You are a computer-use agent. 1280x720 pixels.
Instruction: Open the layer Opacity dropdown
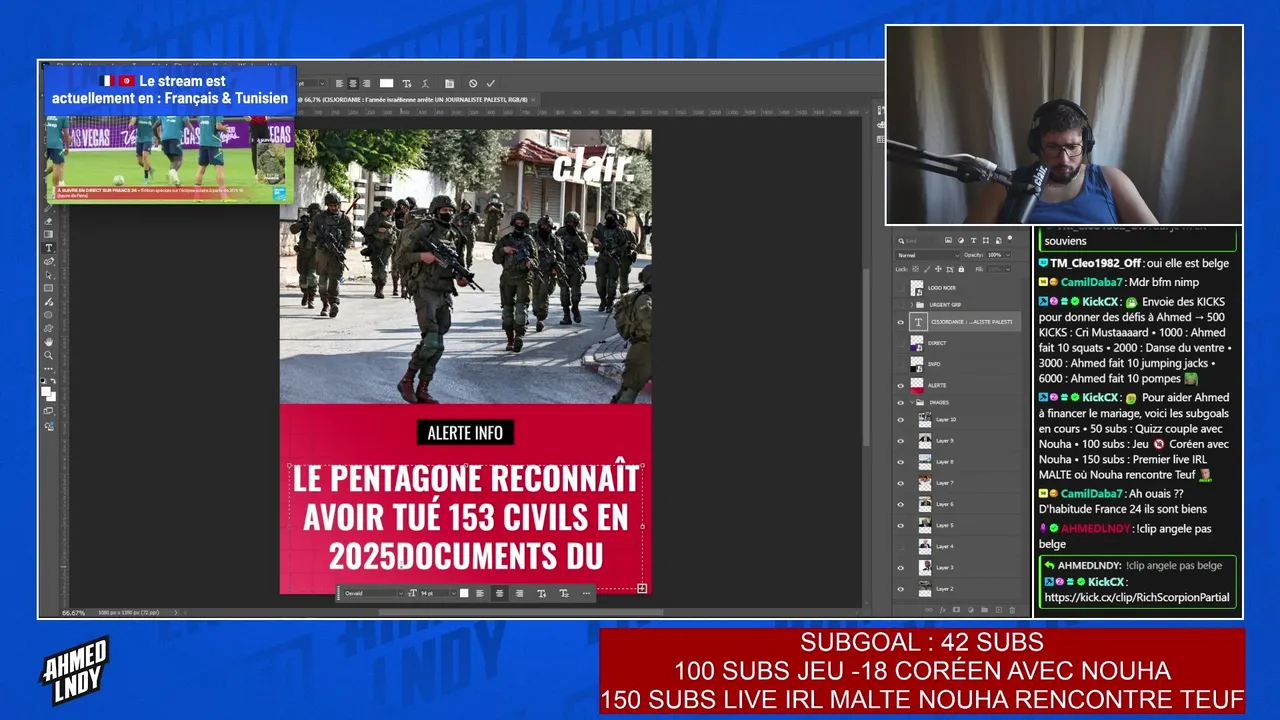point(1006,255)
